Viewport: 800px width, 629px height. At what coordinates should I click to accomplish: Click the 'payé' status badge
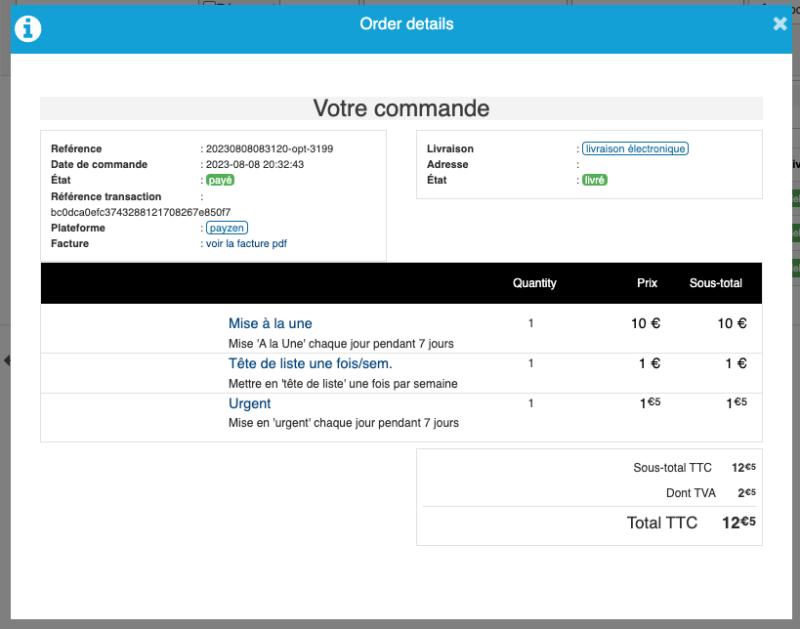pyautogui.click(x=218, y=180)
